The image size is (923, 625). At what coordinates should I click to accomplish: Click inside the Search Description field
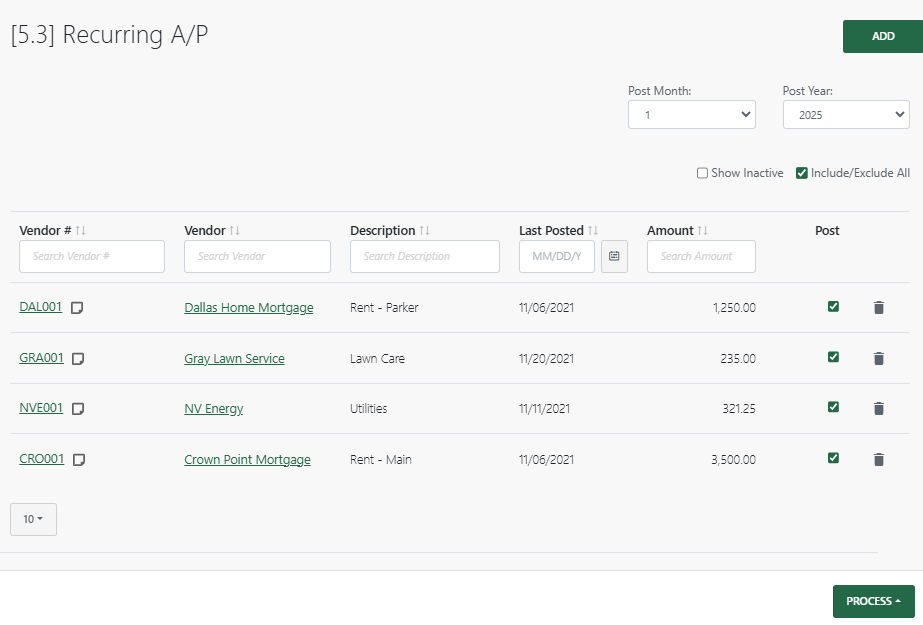click(424, 256)
